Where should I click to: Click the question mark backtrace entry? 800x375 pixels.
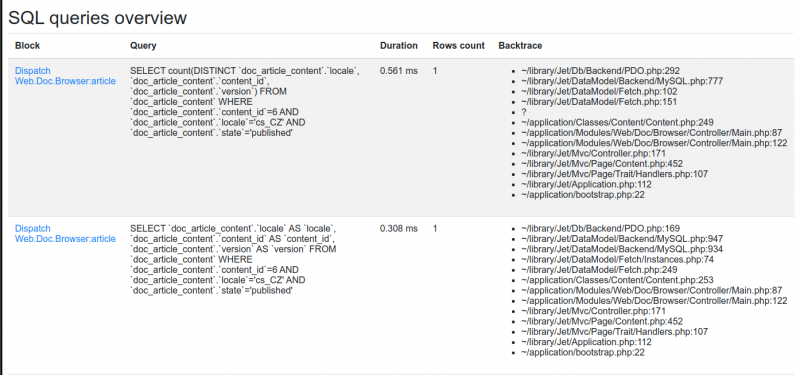[523, 112]
